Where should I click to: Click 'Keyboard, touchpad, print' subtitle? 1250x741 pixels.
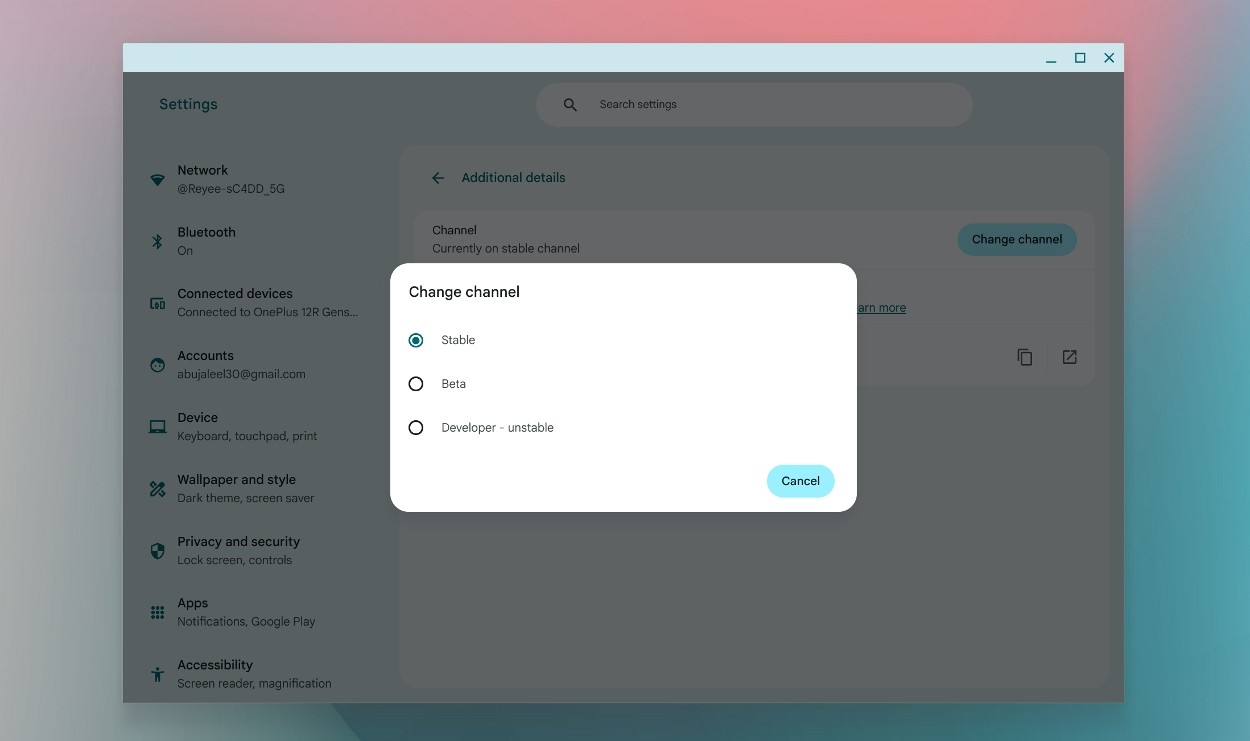point(247,437)
